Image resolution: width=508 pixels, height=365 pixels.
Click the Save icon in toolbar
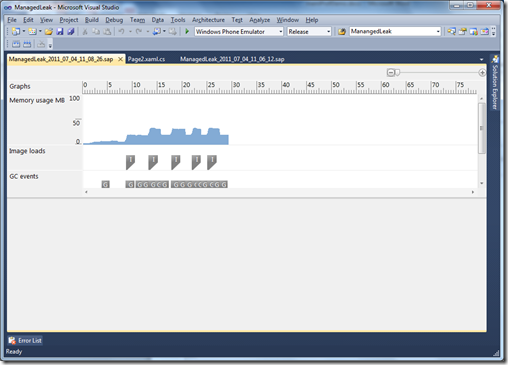tap(60, 32)
